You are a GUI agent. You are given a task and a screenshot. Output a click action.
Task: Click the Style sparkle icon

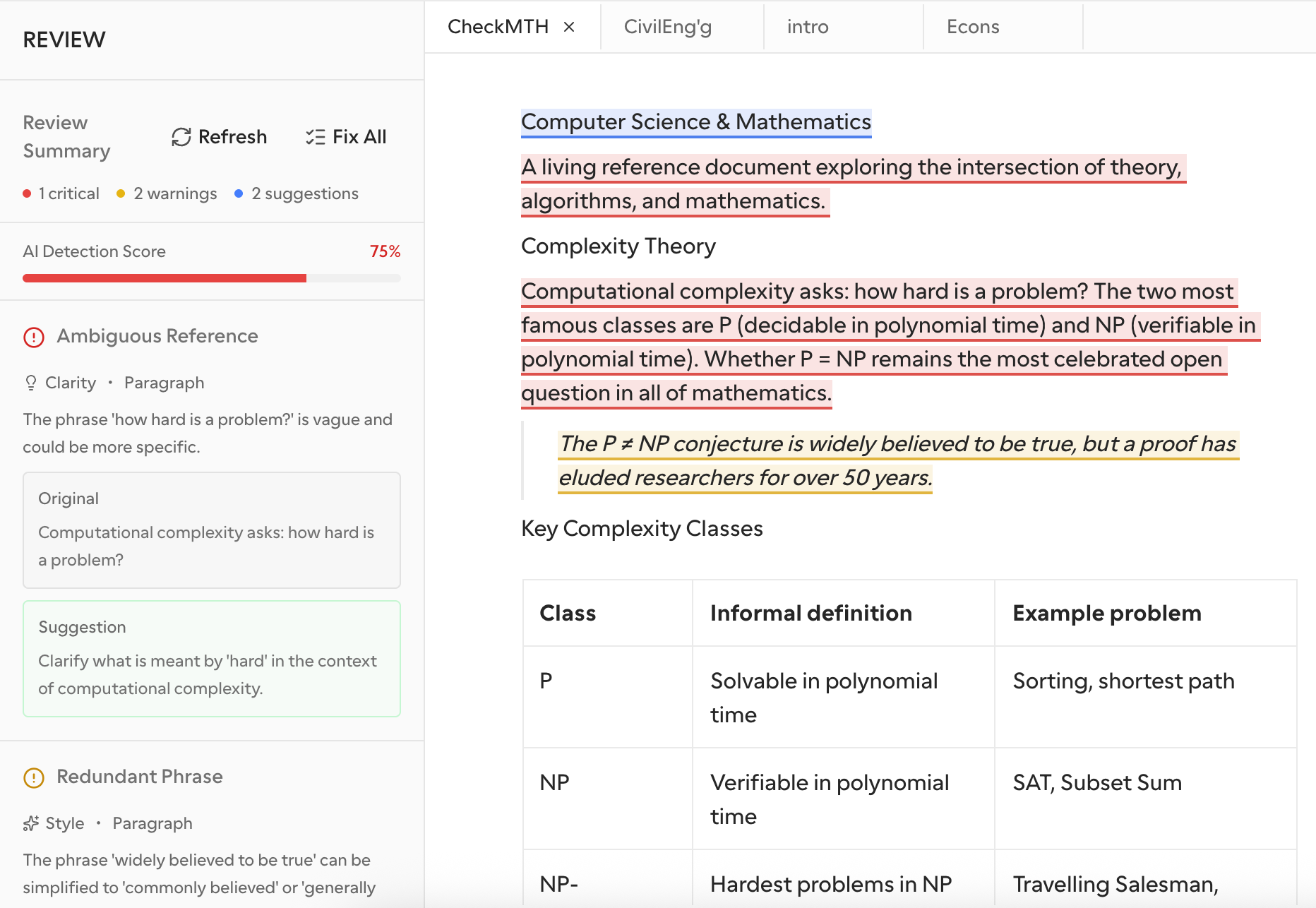tap(31, 823)
